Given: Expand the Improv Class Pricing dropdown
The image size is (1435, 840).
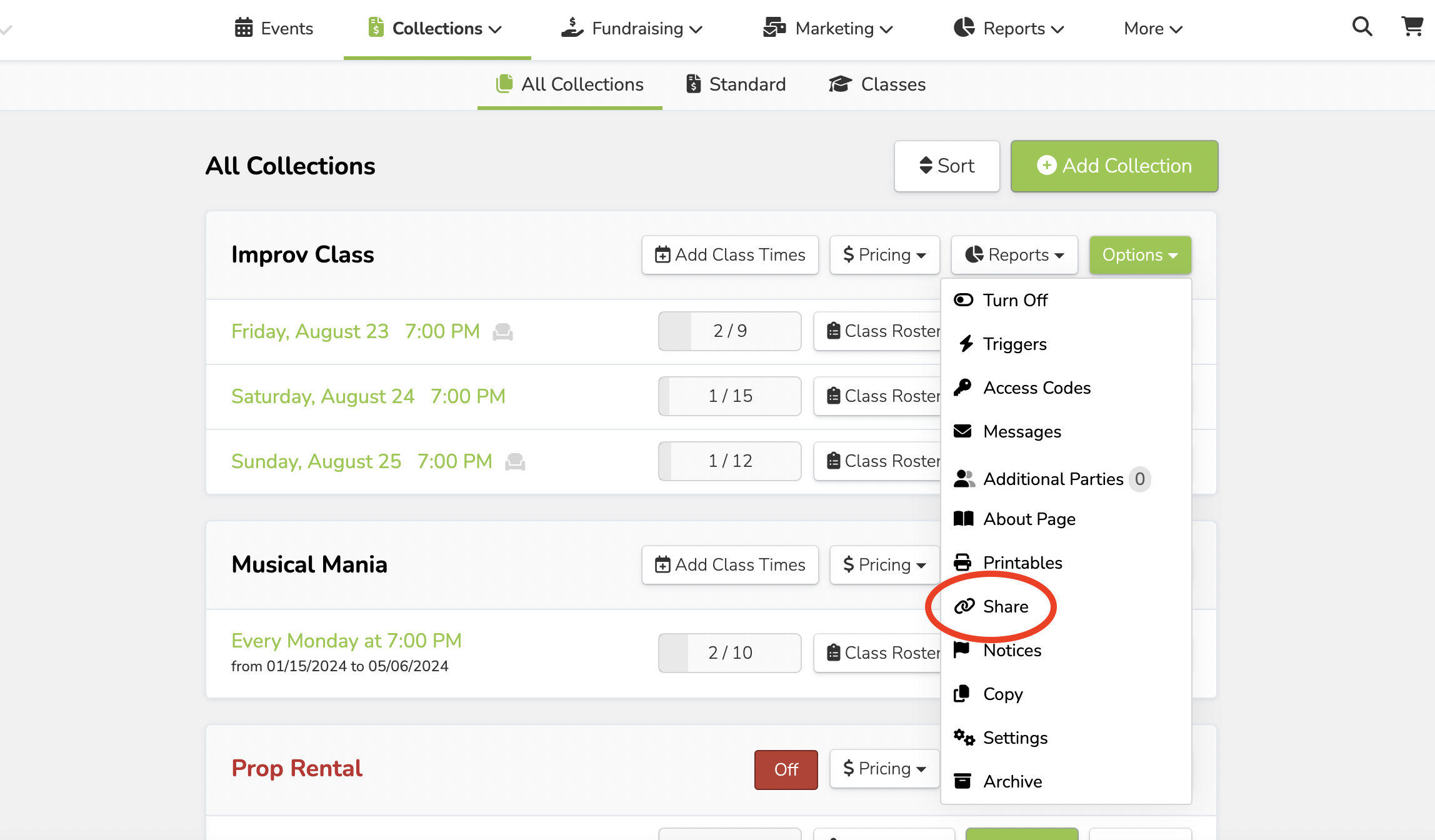Looking at the screenshot, I should pos(884,255).
